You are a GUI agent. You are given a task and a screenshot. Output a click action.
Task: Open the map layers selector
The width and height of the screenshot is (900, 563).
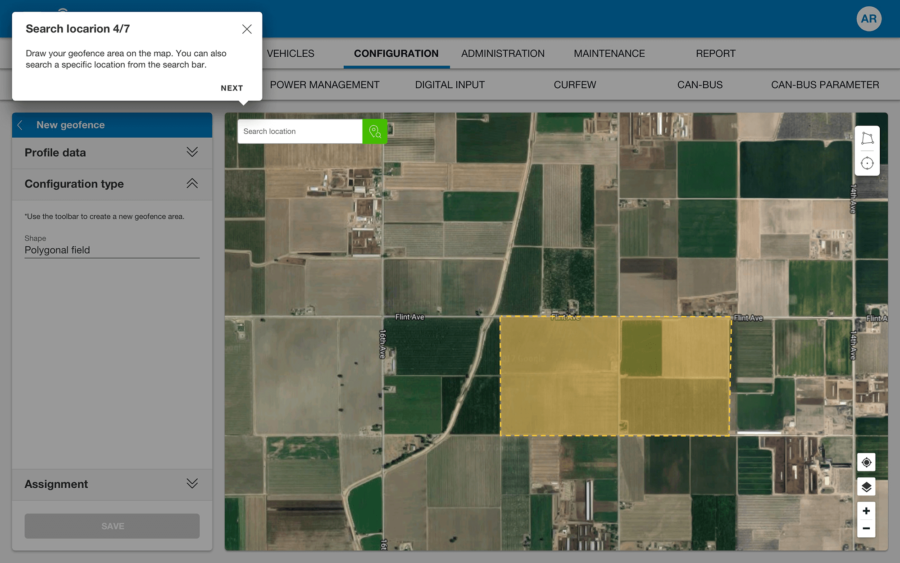[x=866, y=487]
